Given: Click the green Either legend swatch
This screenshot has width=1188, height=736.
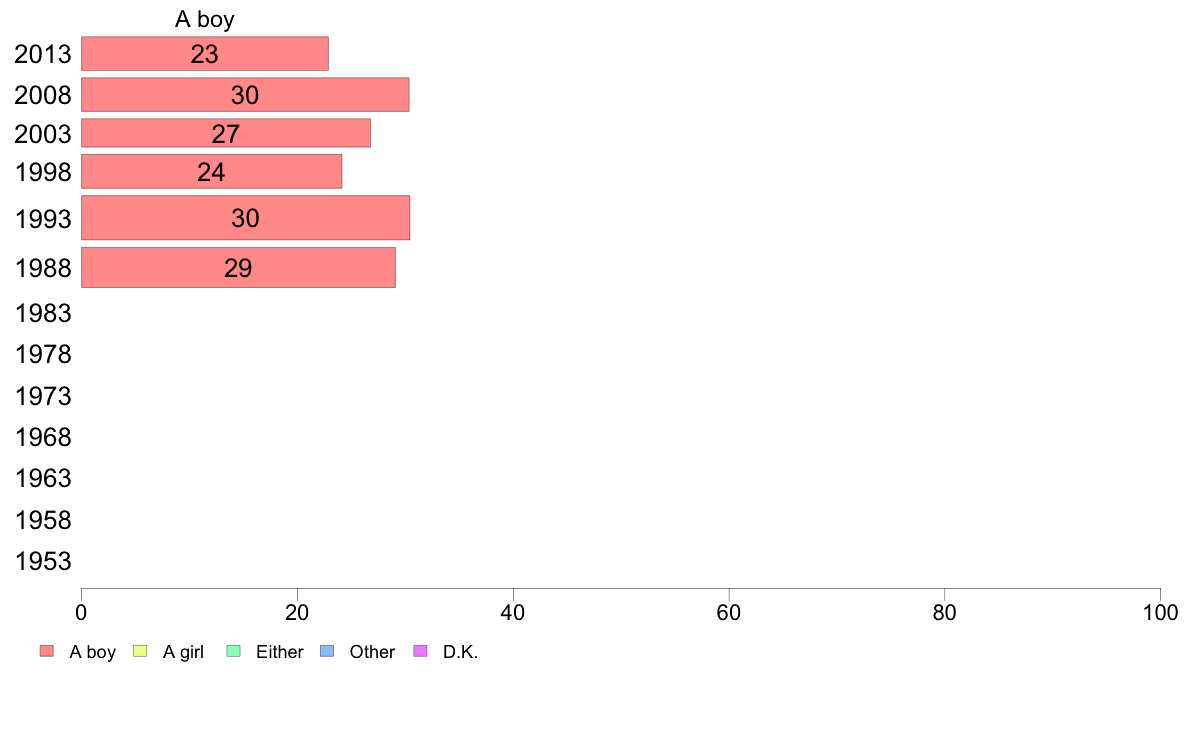Looking at the screenshot, I should [234, 651].
